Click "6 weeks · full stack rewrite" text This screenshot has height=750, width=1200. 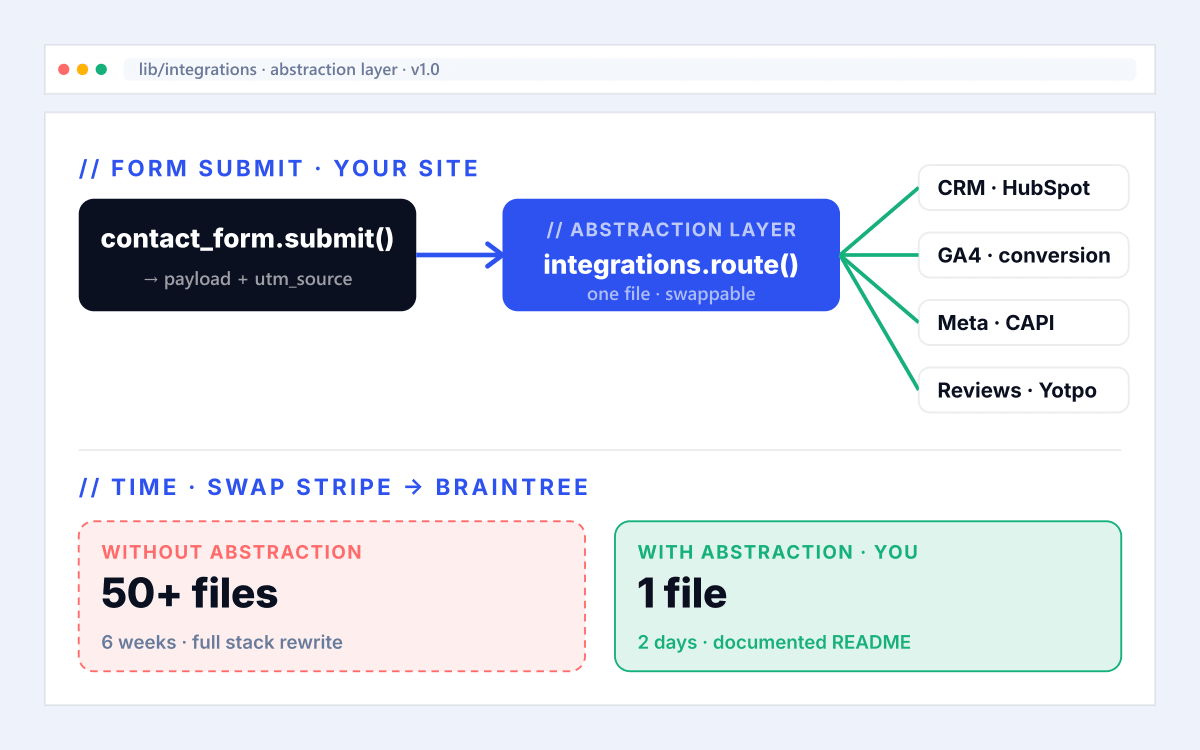222,642
